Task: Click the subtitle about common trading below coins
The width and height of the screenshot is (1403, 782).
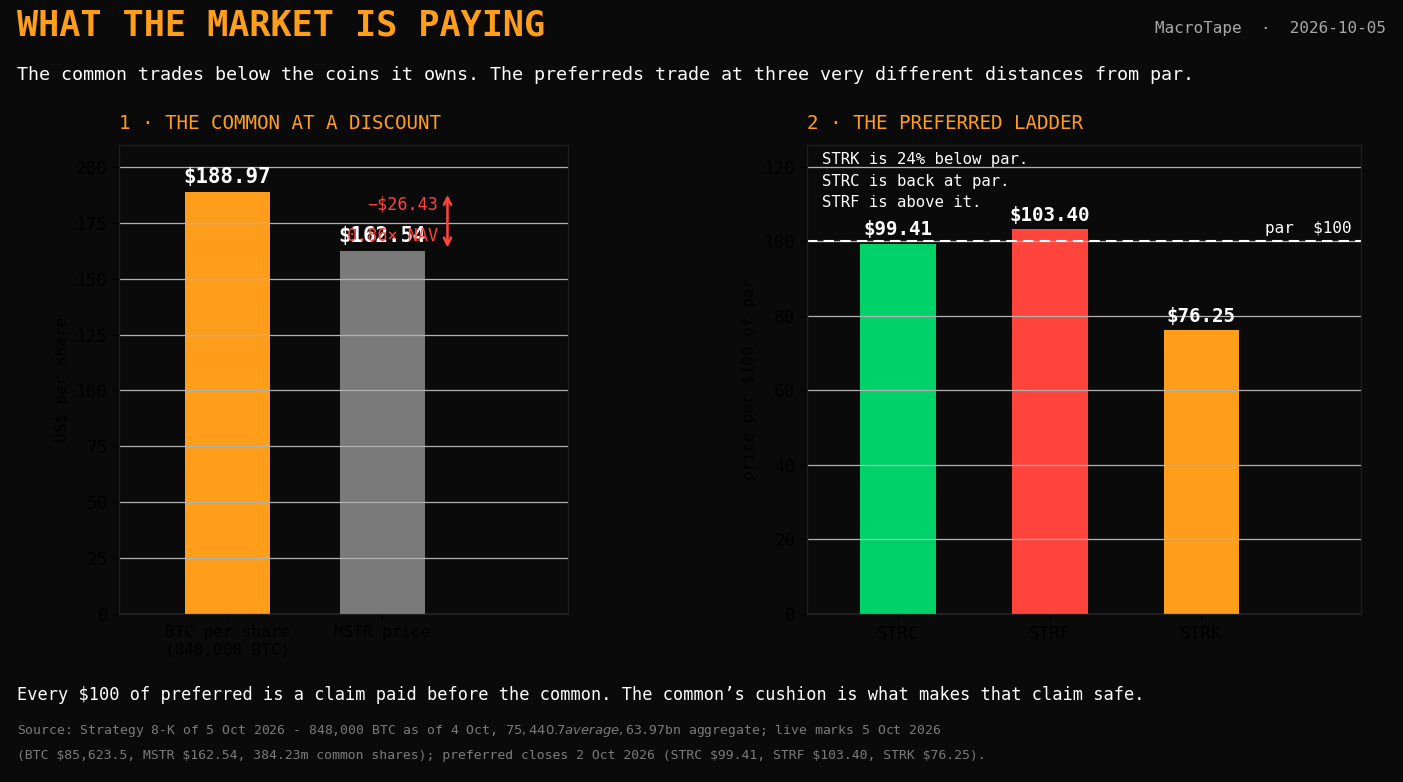Action: (x=605, y=75)
